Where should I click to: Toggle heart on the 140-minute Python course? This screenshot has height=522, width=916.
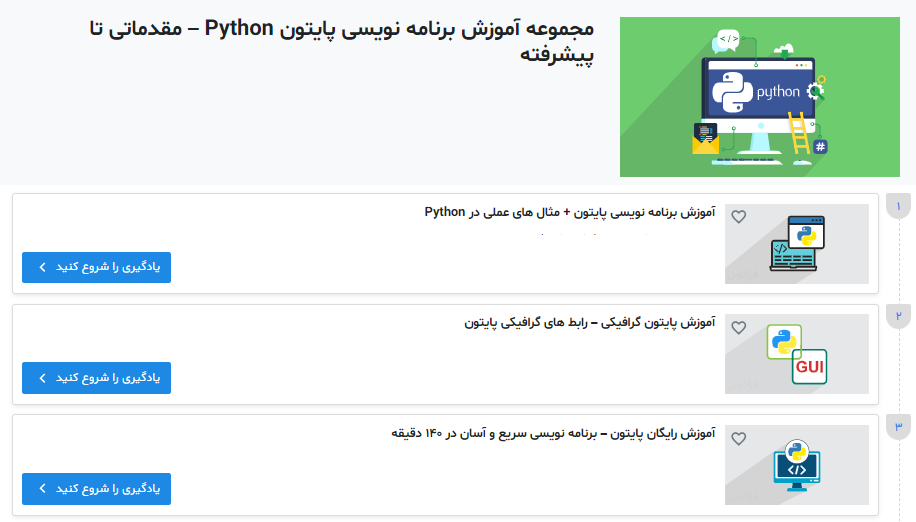(739, 438)
